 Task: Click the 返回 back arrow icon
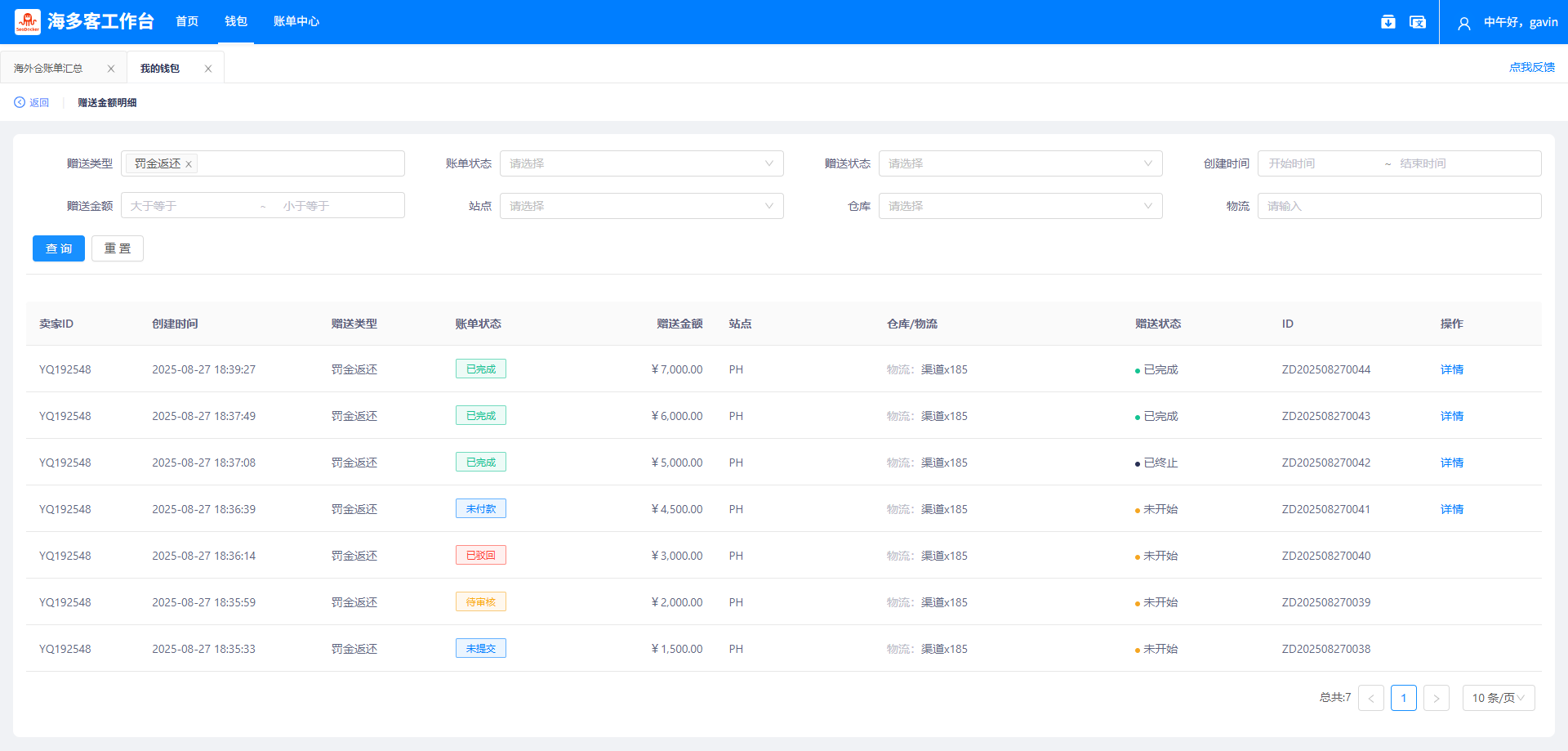(x=20, y=102)
